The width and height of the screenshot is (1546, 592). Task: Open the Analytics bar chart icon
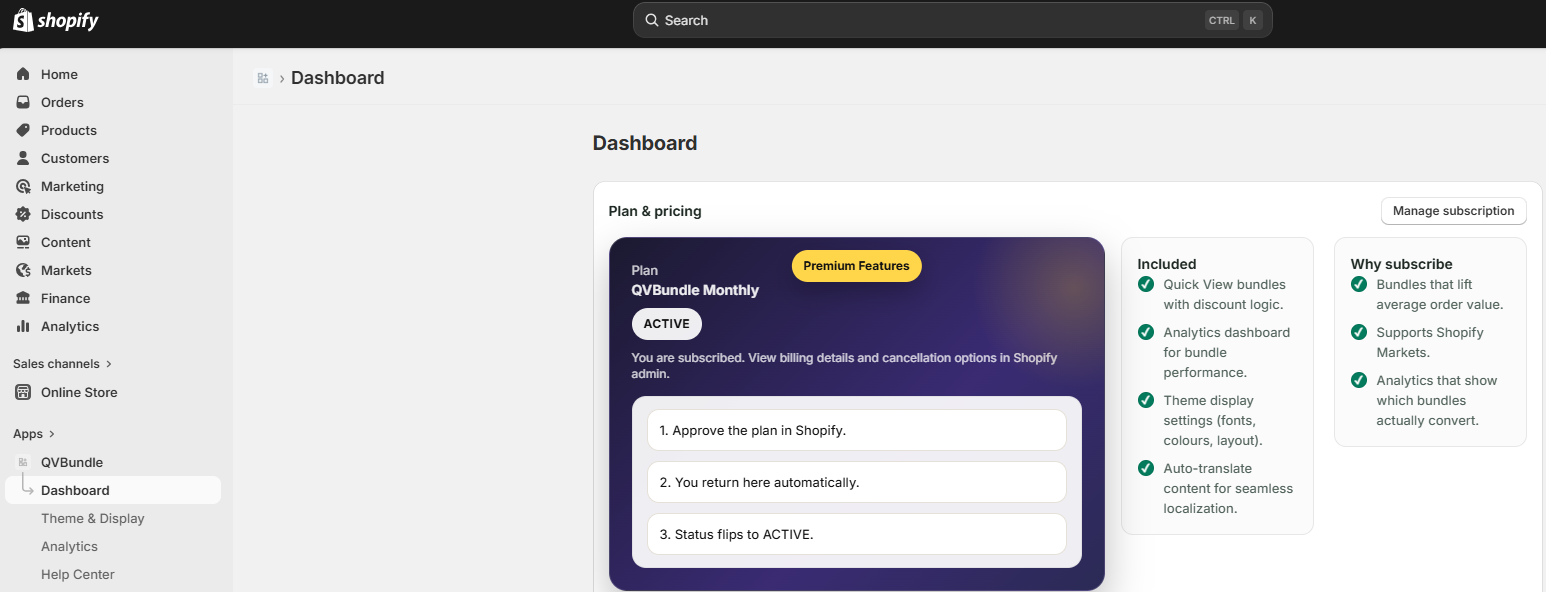pyautogui.click(x=23, y=326)
